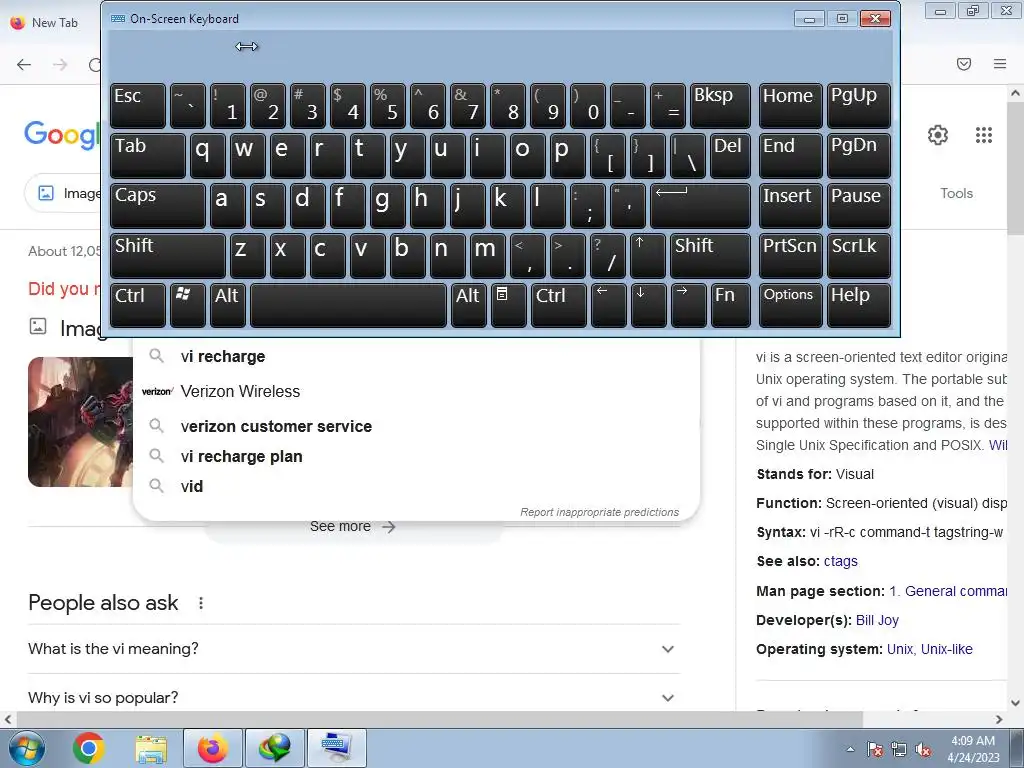This screenshot has width=1024, height=768.
Task: Hit the up arrow key on keyboard
Action: (x=648, y=255)
